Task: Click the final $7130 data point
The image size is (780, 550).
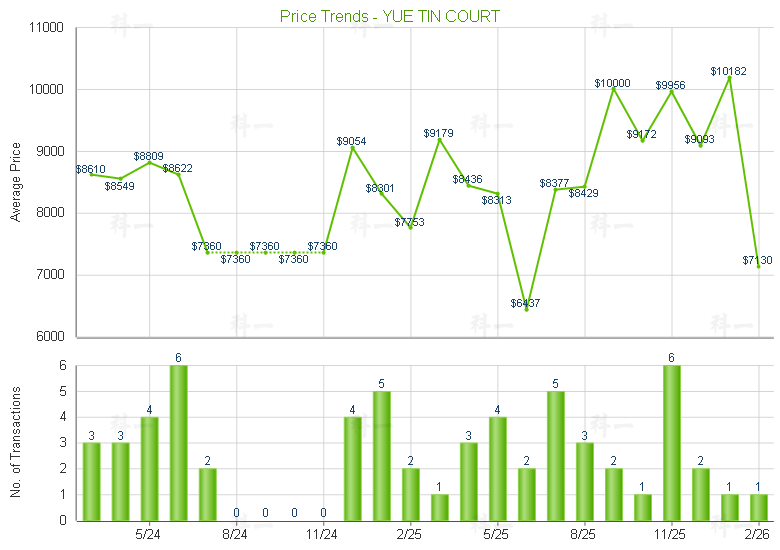Action: 758,266
